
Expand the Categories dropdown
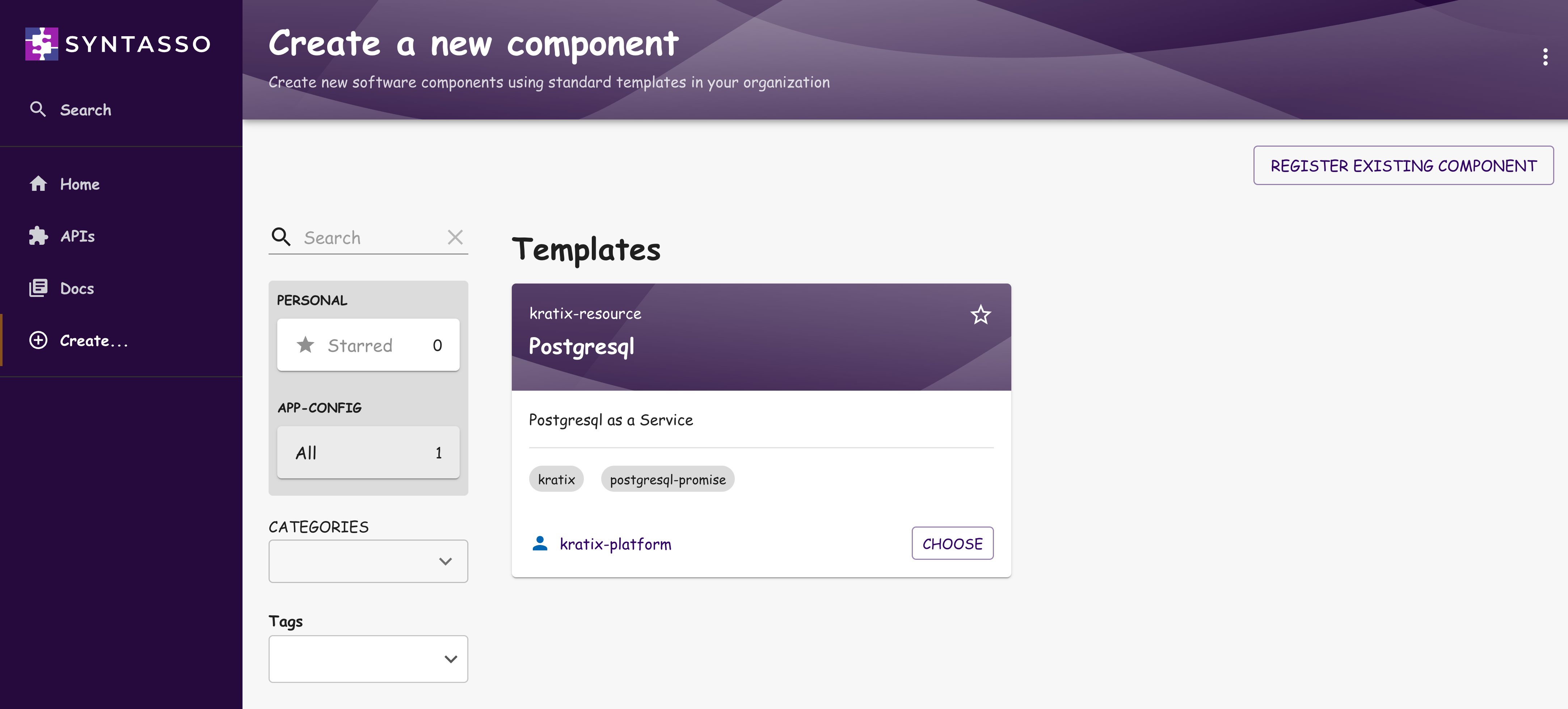point(368,561)
